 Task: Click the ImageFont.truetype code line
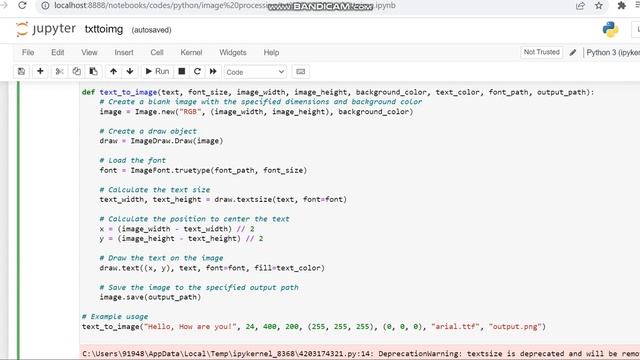click(x=203, y=170)
